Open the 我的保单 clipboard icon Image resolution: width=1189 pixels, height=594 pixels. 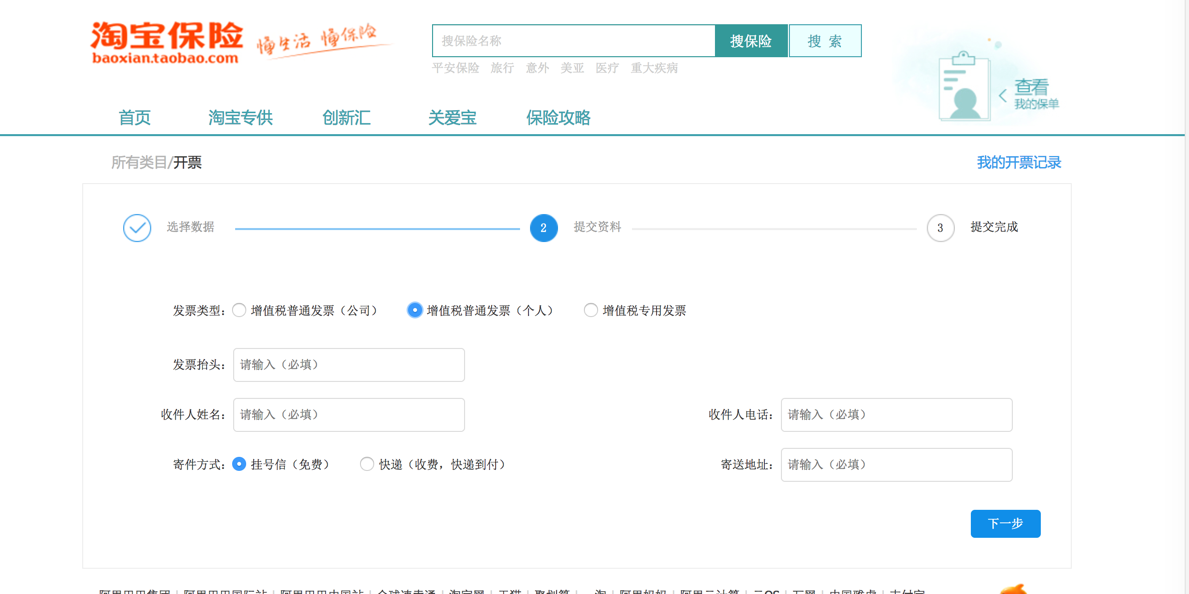(964, 86)
